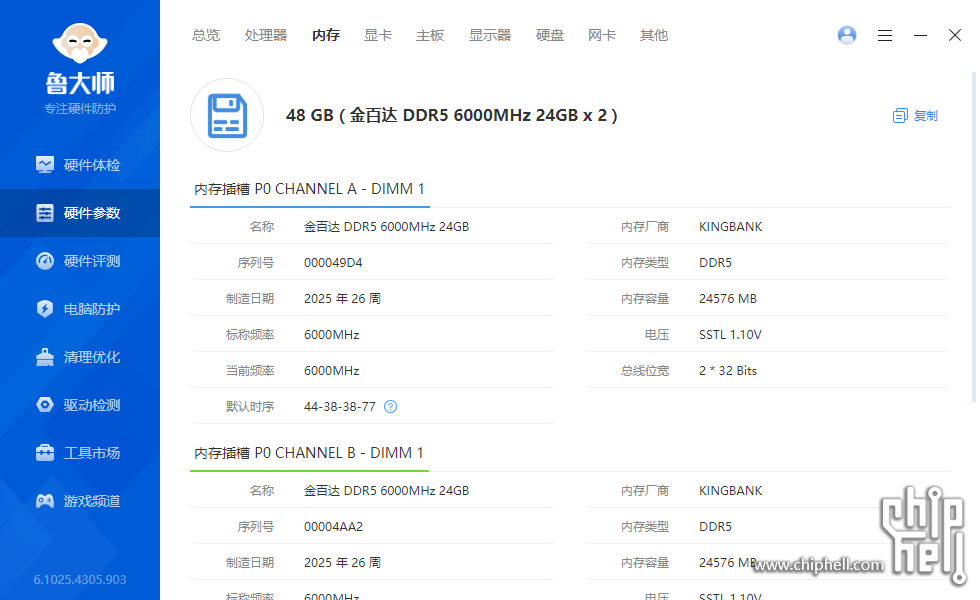
Task: Open the hamburger menu at top right
Action: pyautogui.click(x=885, y=35)
